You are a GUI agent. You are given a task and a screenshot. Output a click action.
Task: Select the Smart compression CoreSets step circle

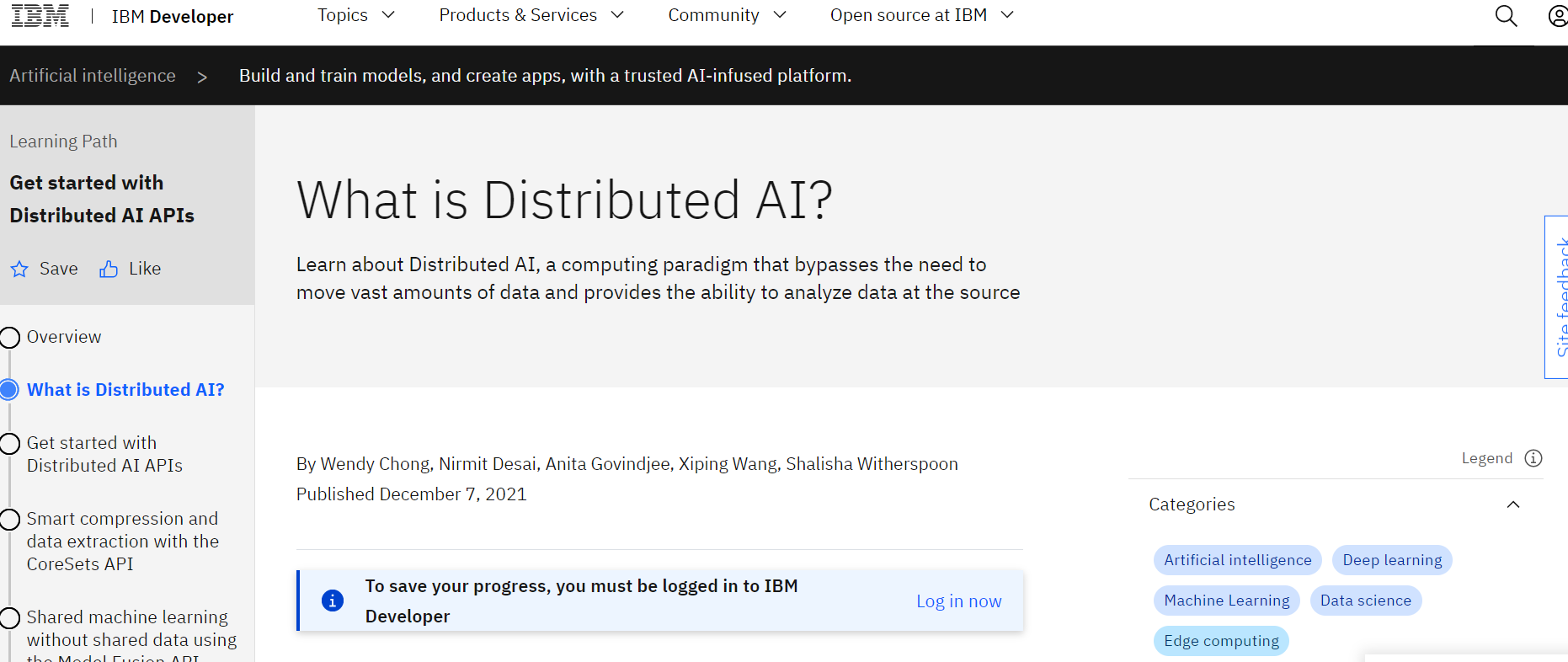click(x=10, y=520)
